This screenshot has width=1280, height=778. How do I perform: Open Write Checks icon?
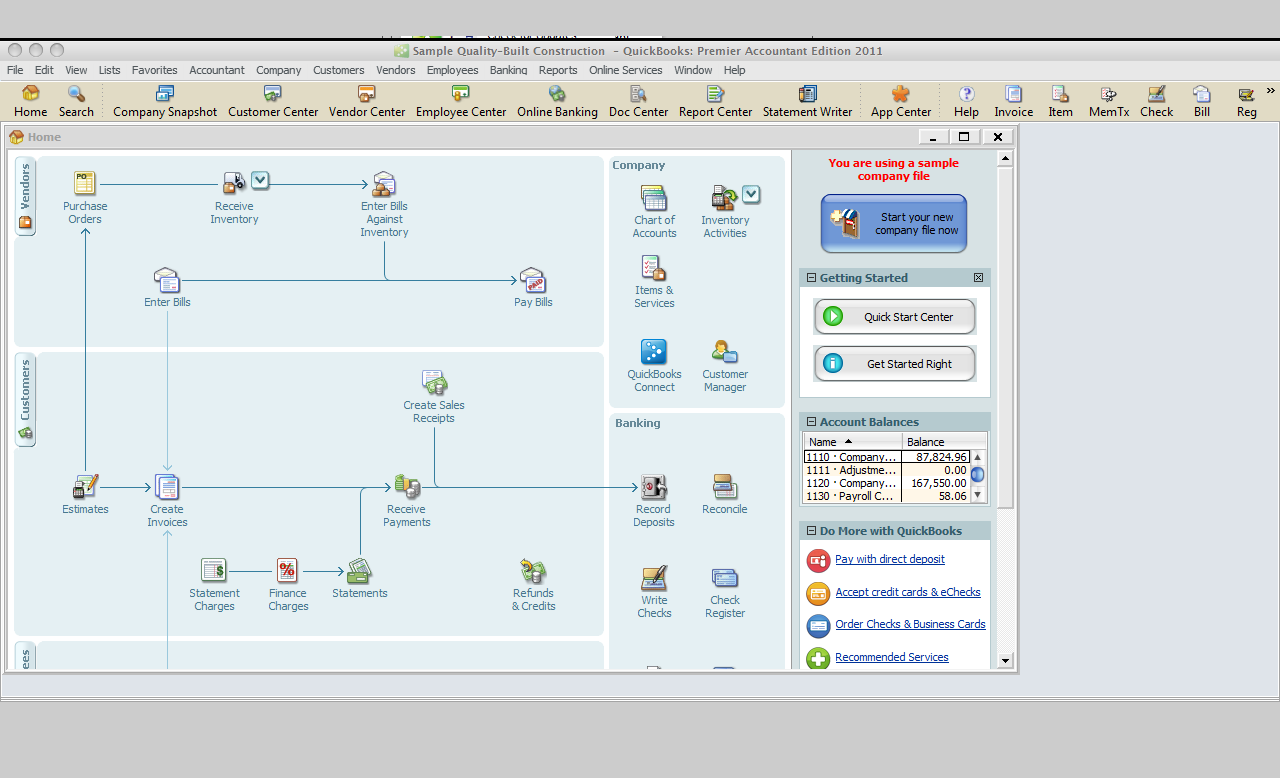pos(654,578)
